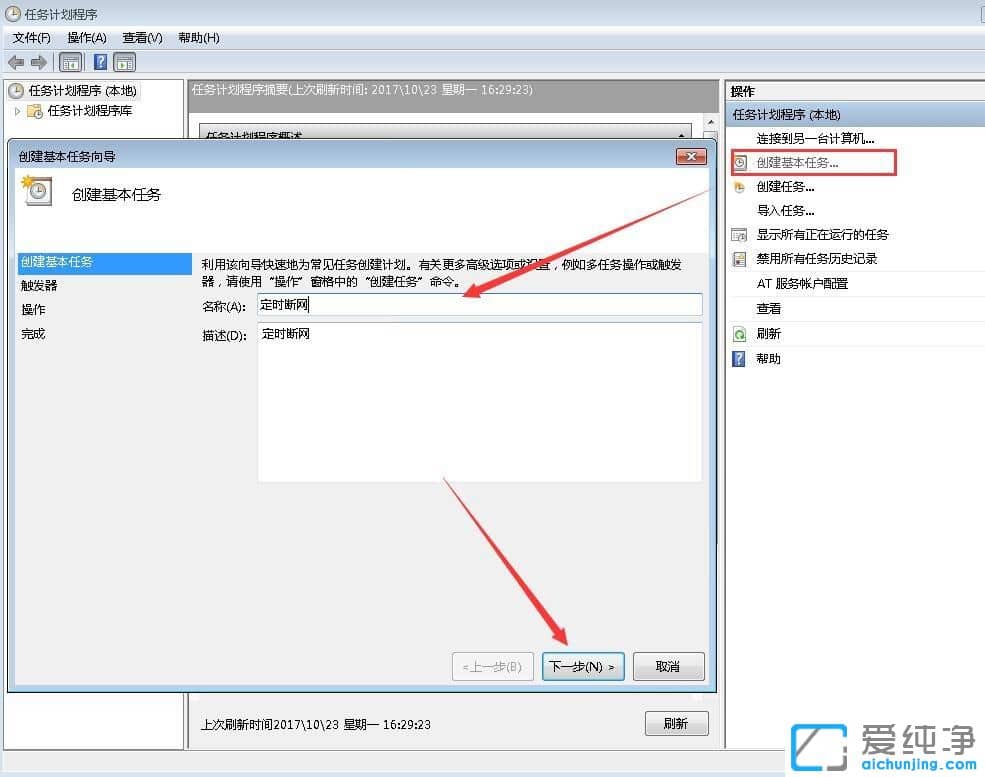Toggle the action pane toolbar icon
Image resolution: width=985 pixels, height=777 pixels.
pyautogui.click(x=125, y=61)
